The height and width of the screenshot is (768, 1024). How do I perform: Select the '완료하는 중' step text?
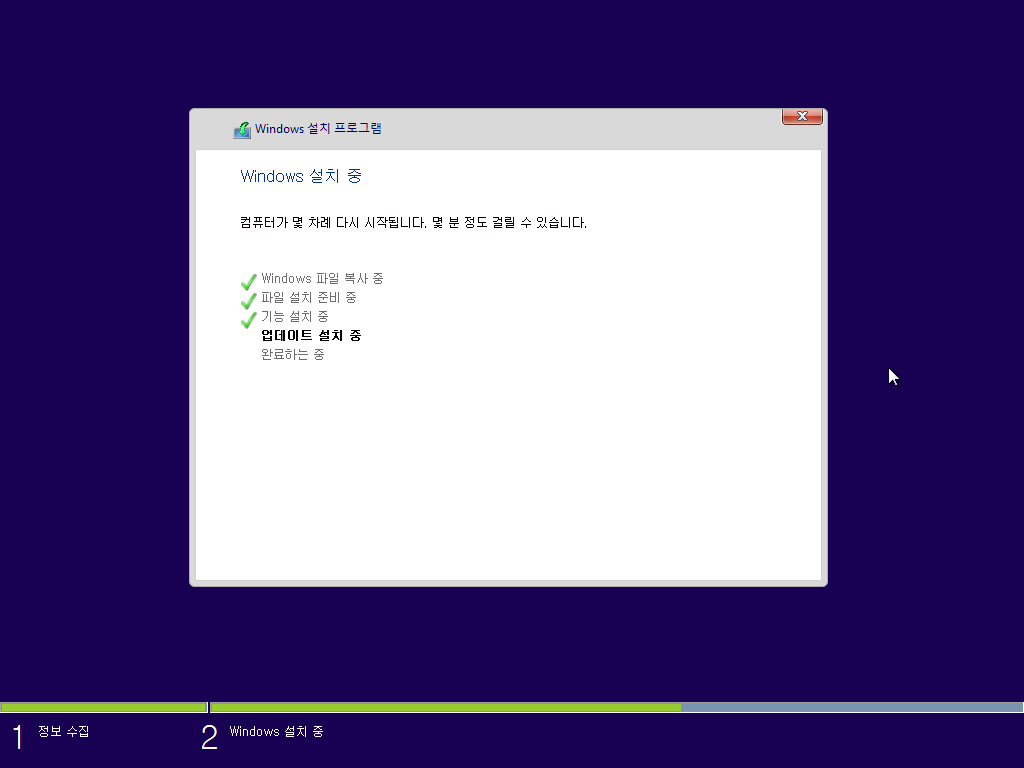pyautogui.click(x=293, y=355)
